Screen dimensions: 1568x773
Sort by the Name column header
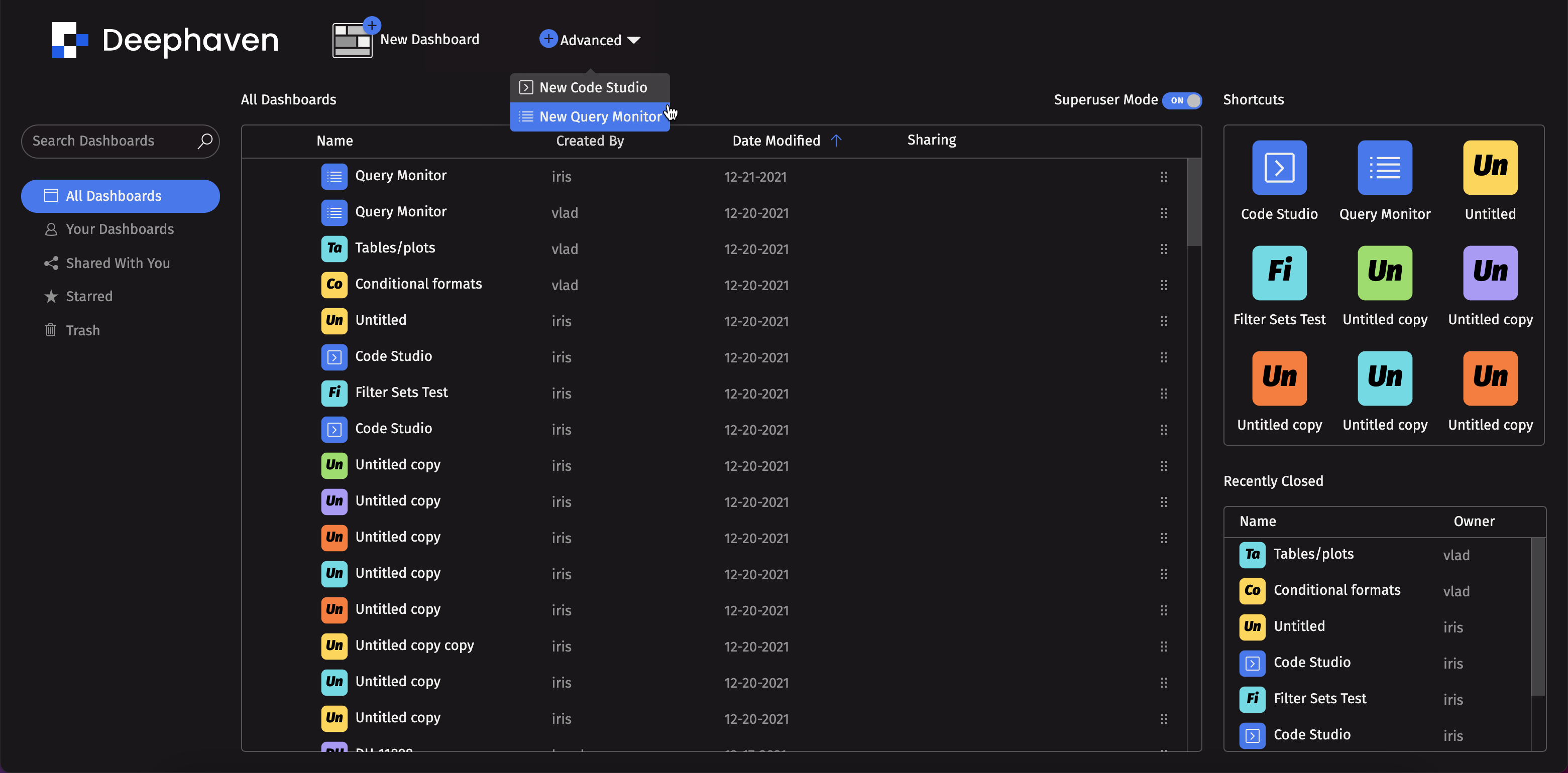tap(334, 141)
